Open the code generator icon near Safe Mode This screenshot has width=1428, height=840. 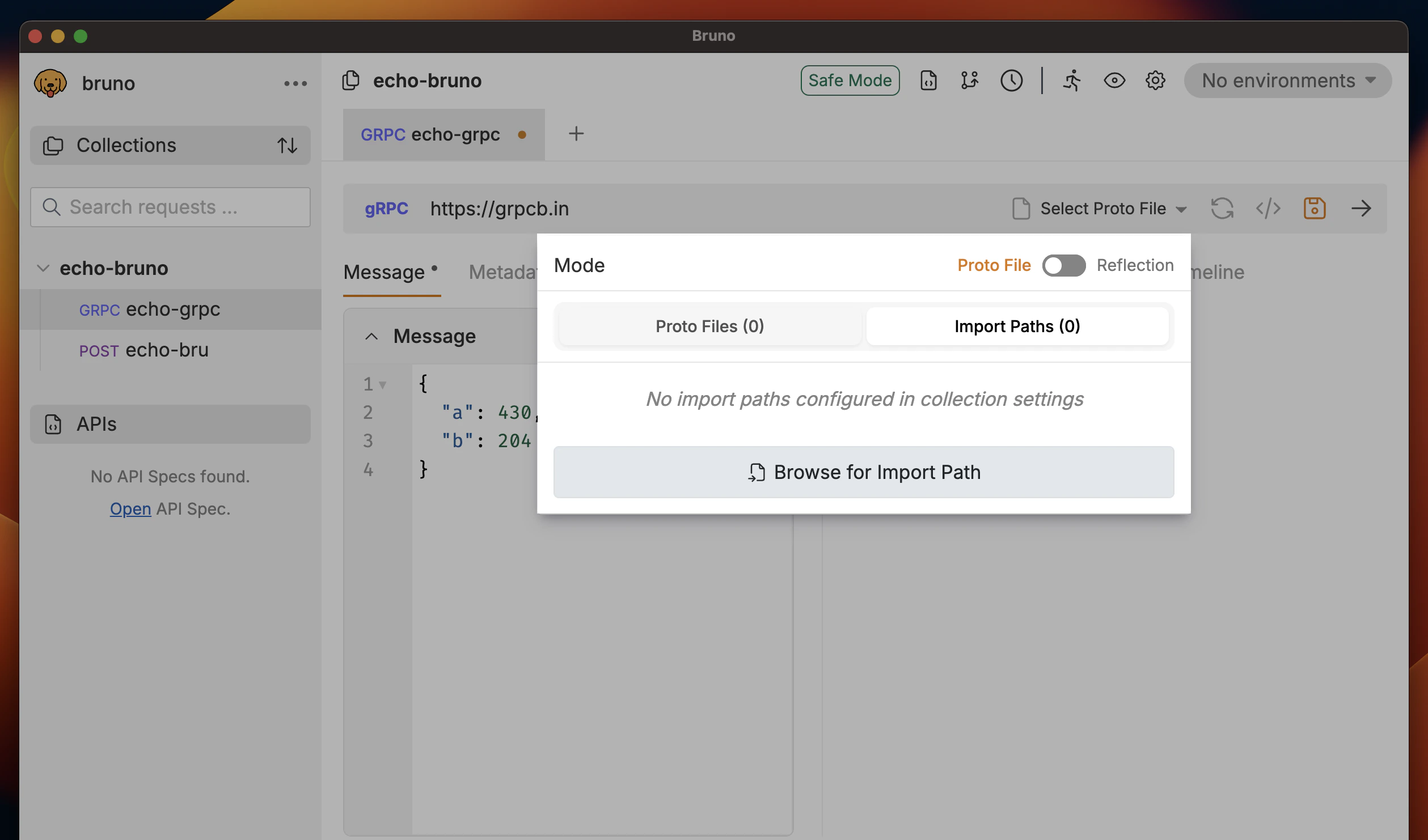[x=928, y=80]
